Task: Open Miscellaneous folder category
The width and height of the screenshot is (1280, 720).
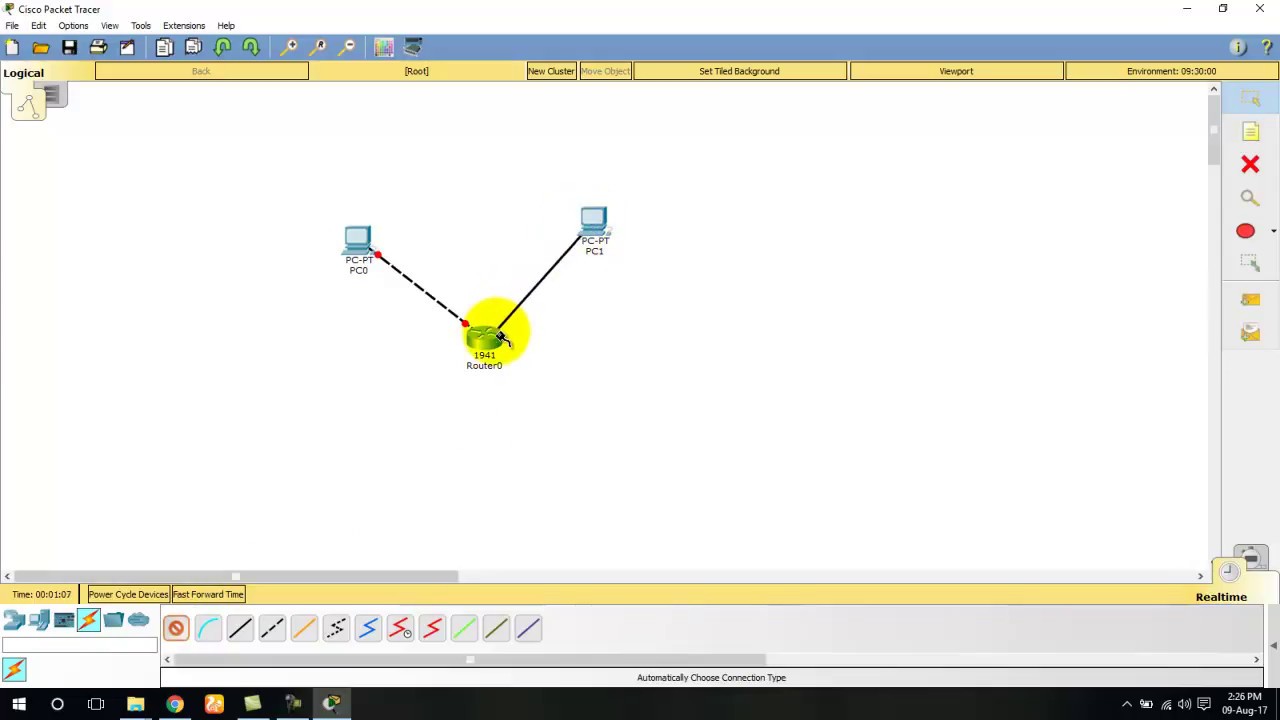Action: point(114,621)
